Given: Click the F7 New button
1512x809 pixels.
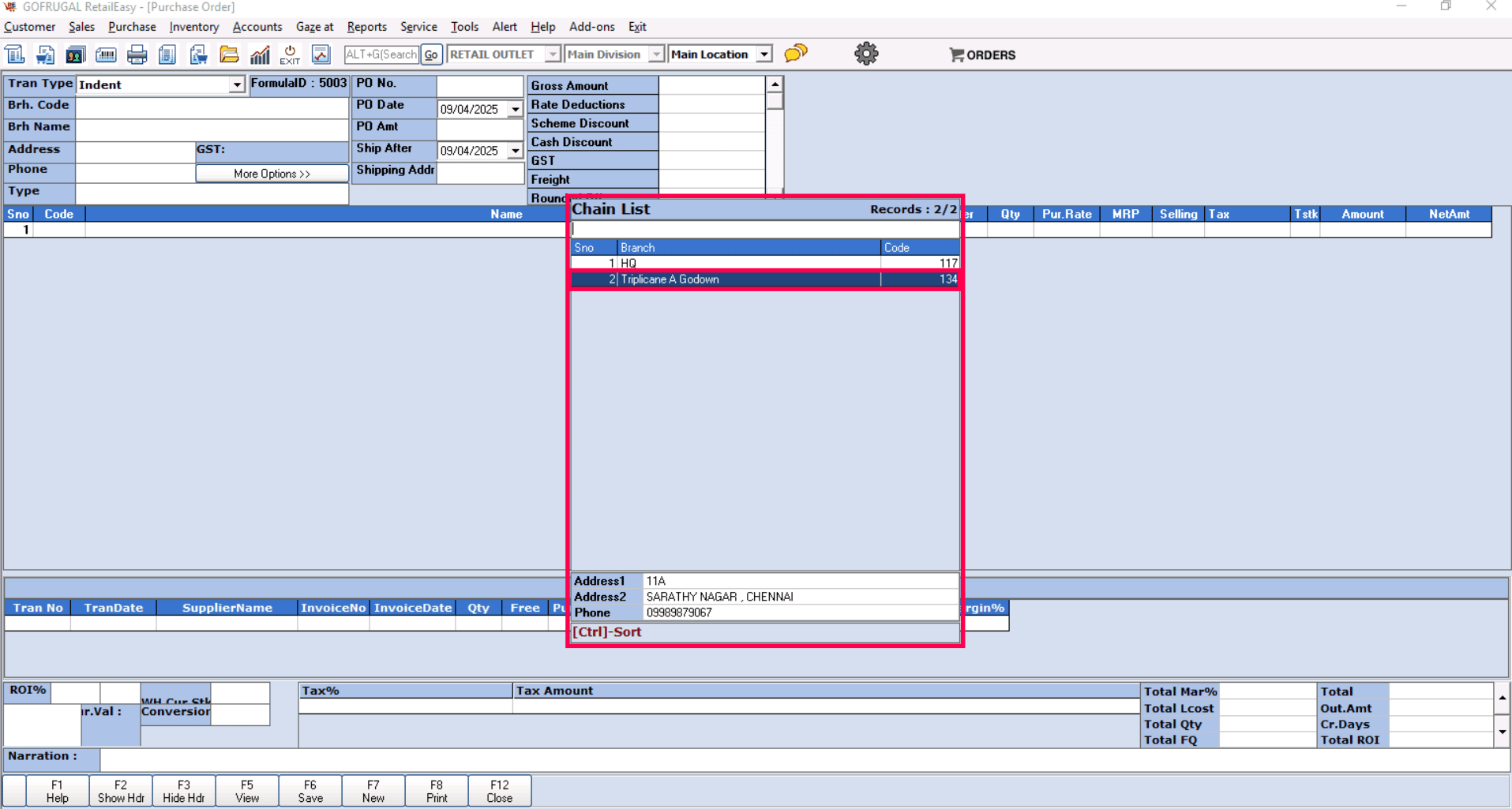Looking at the screenshot, I should pos(373,791).
